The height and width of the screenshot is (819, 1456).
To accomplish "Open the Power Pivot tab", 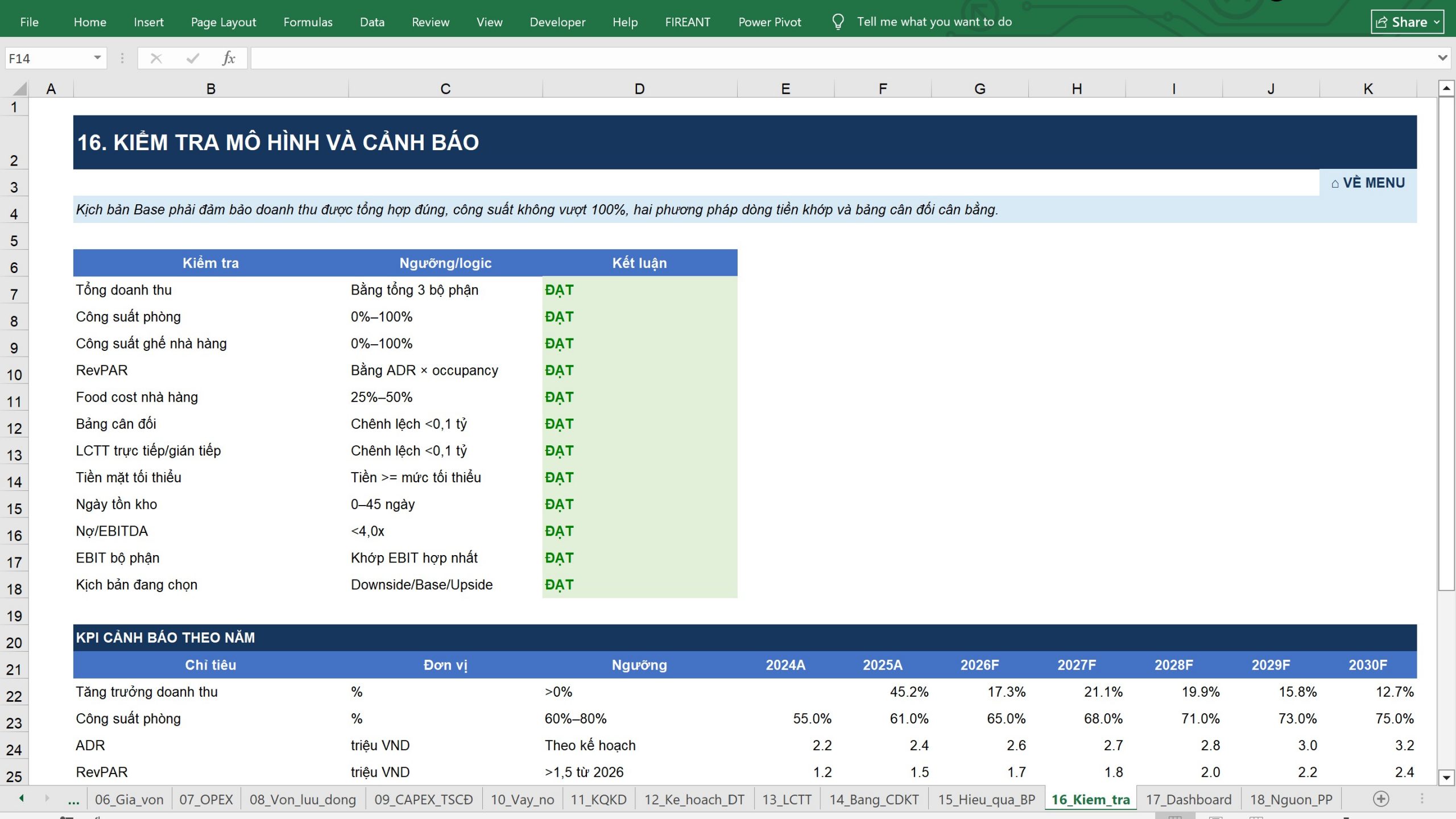I will [x=770, y=22].
